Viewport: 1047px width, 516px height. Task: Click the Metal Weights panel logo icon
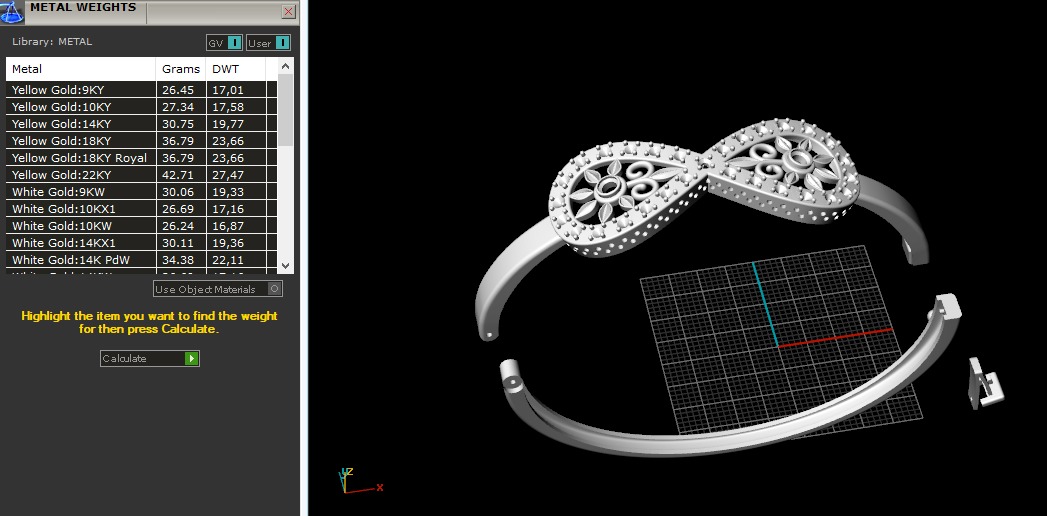pyautogui.click(x=13, y=11)
